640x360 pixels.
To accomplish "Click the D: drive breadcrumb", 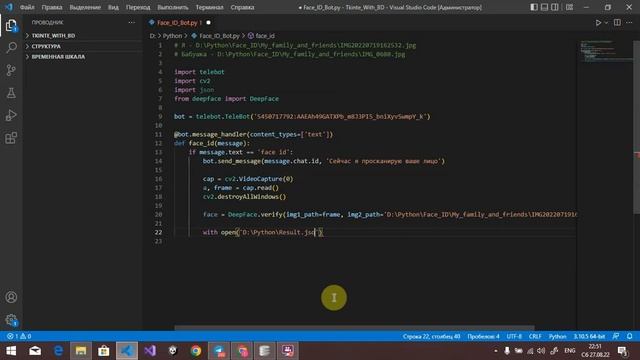I will 153,36.
